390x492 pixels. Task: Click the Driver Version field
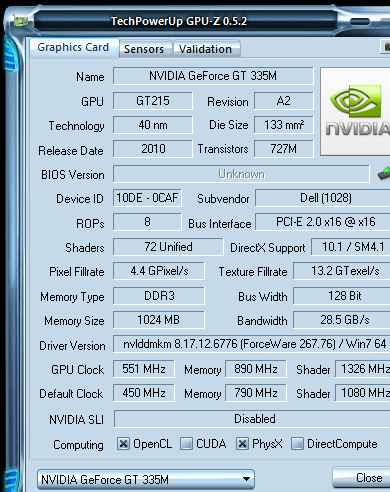point(251,344)
